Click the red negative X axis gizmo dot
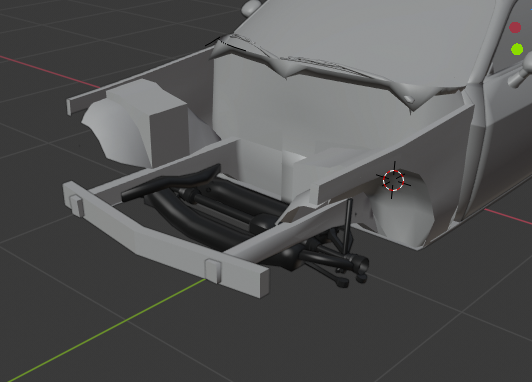Screen dimensions: 532x382 click(x=515, y=28)
